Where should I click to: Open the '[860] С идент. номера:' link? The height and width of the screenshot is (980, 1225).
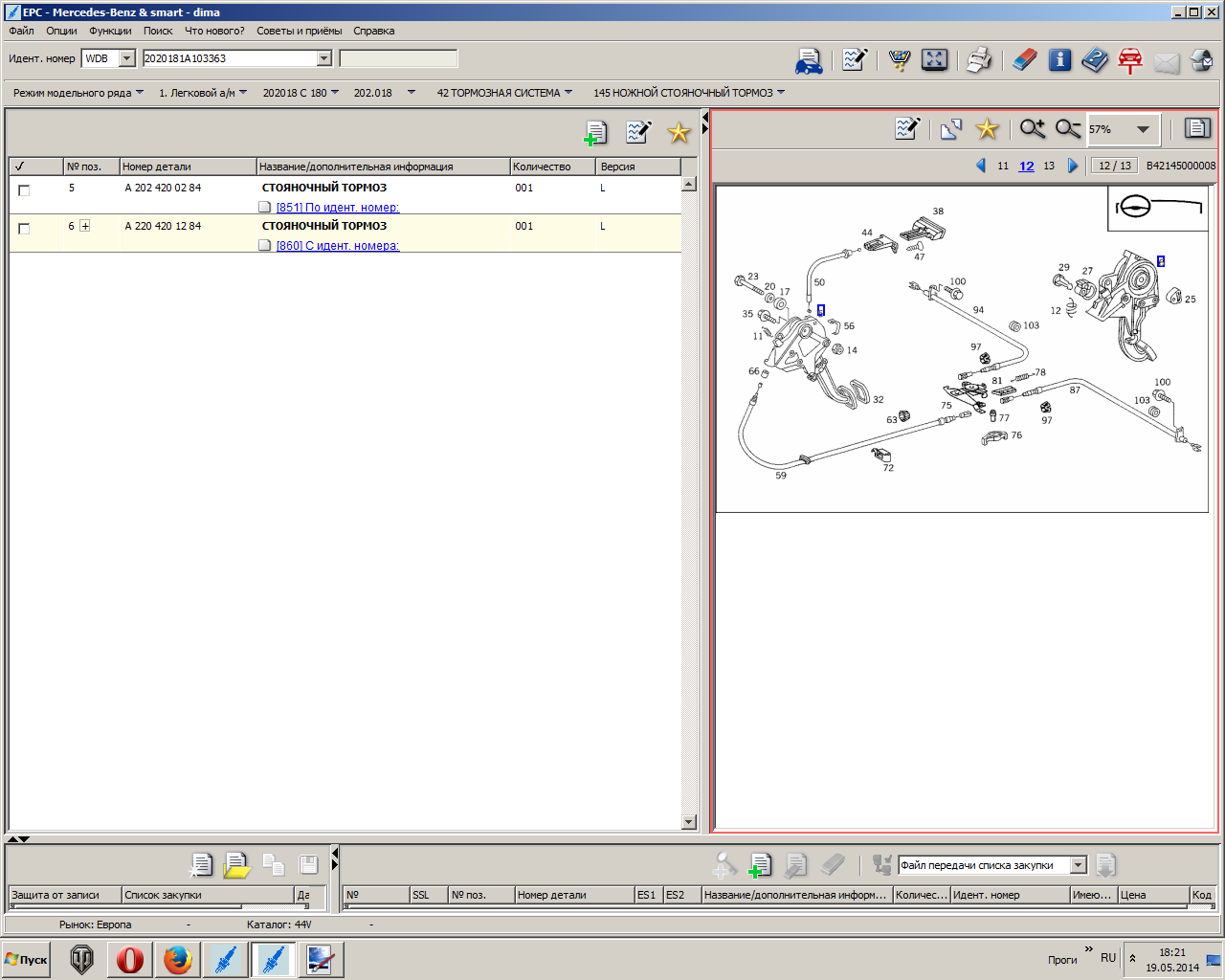338,246
